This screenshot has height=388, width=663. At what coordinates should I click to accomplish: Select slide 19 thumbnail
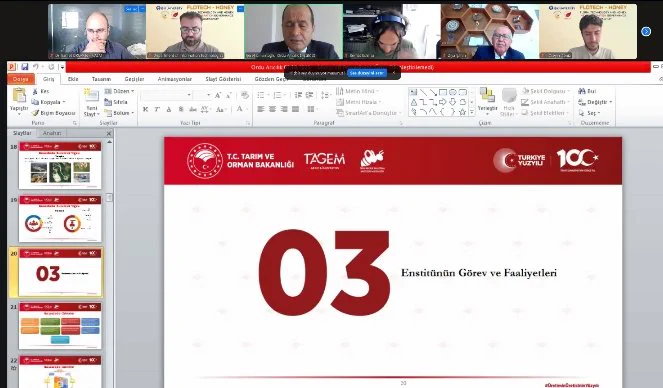coord(60,218)
